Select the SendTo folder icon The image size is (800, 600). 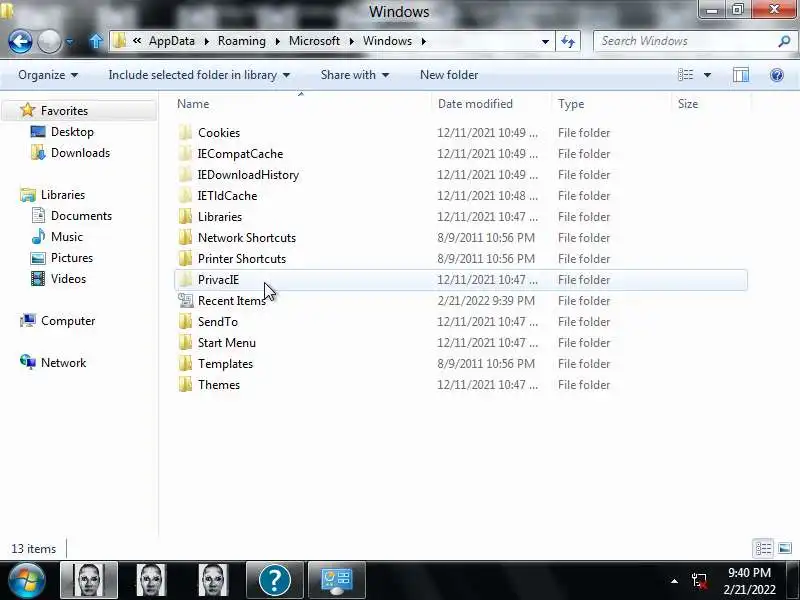point(185,321)
